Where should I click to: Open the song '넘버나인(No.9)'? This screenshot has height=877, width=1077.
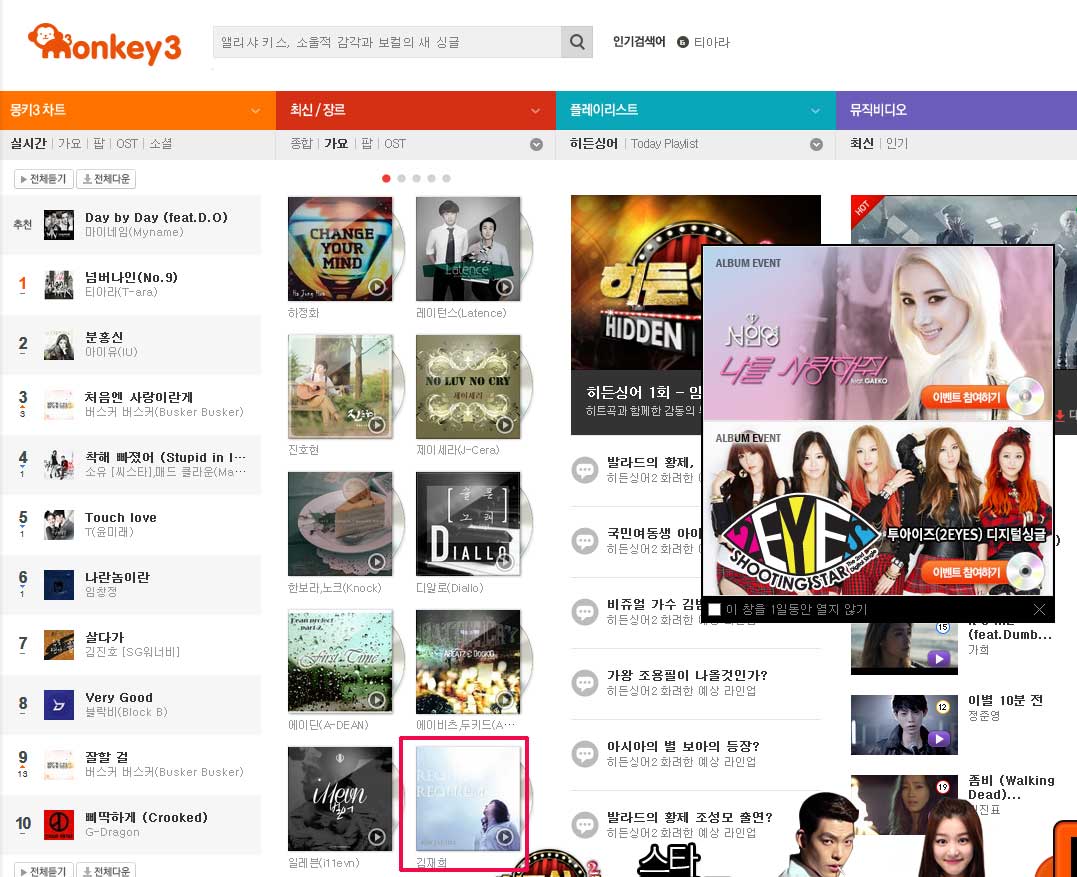[131, 277]
